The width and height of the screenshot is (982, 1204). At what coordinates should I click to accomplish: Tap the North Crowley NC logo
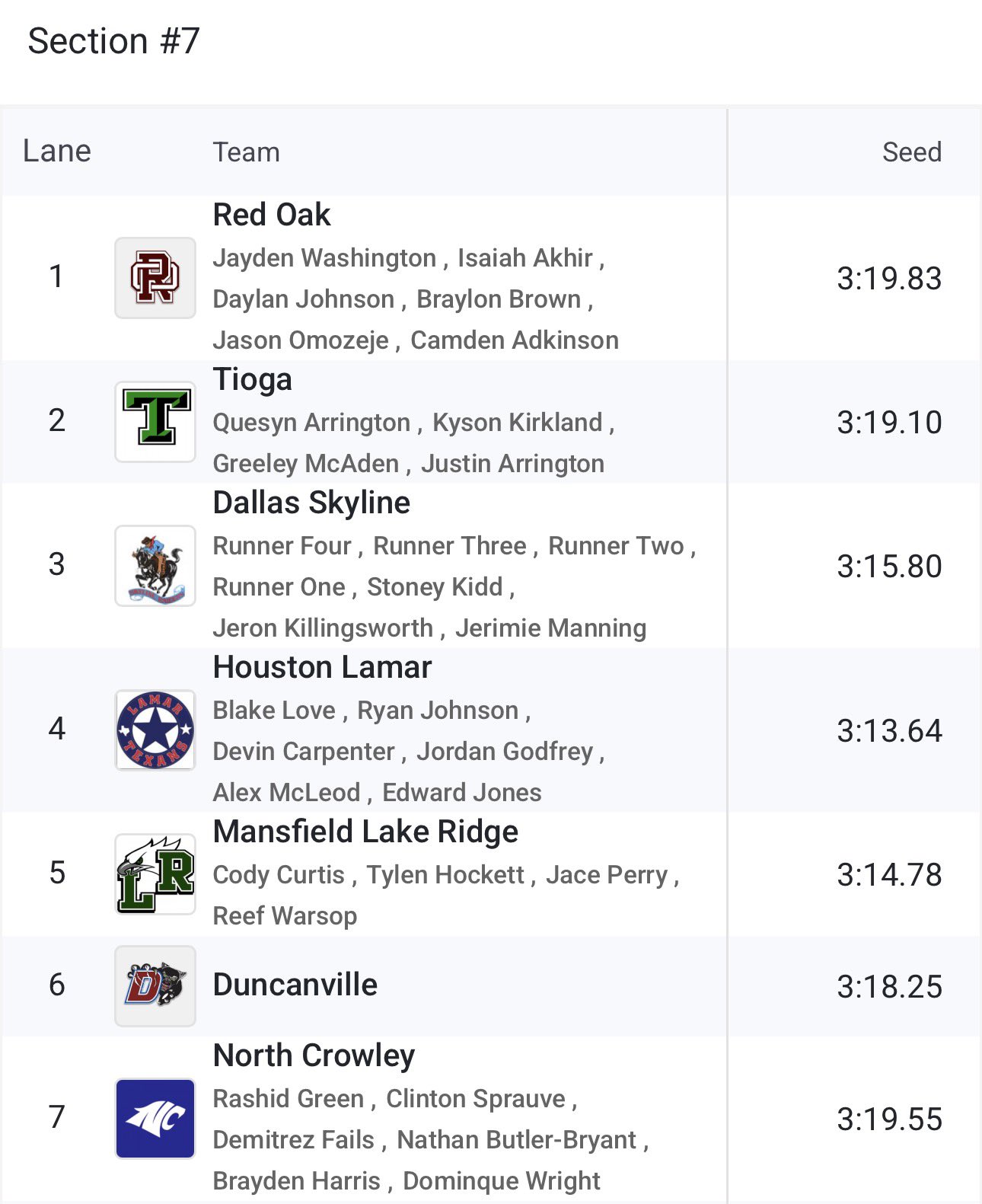[x=155, y=1119]
